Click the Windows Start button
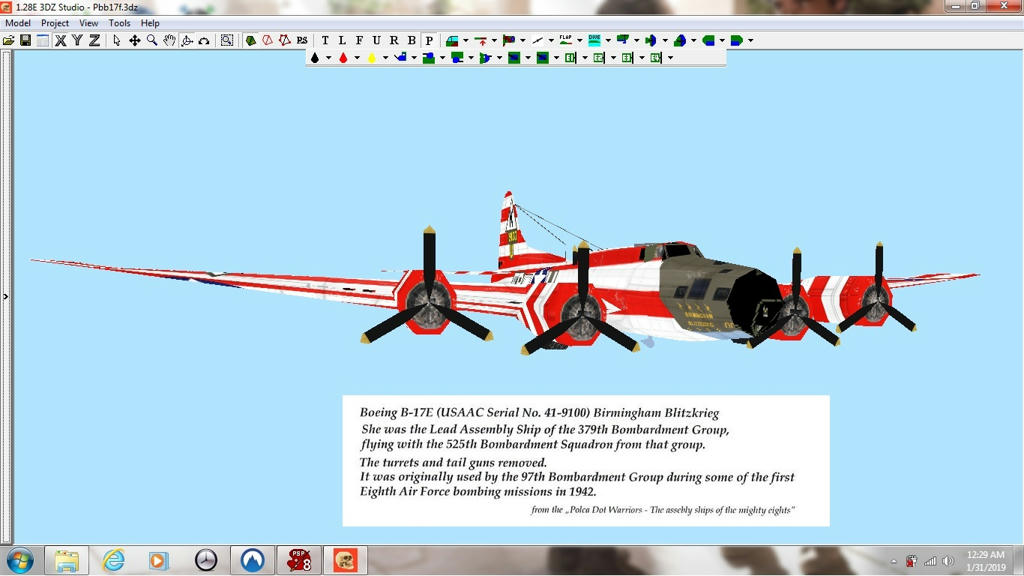1024x576 pixels. [20, 560]
